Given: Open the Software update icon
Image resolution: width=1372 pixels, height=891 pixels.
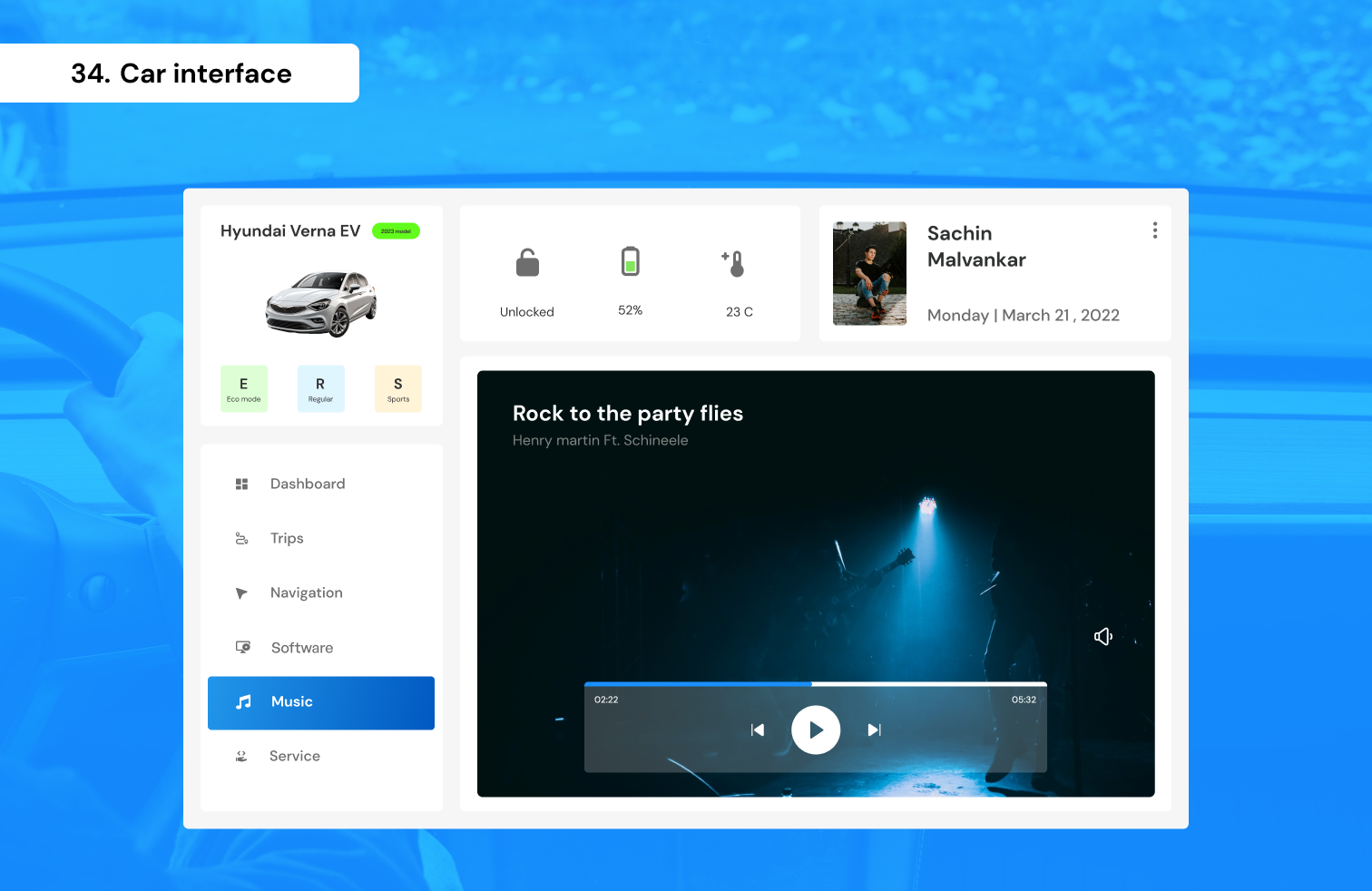Looking at the screenshot, I should [x=241, y=647].
